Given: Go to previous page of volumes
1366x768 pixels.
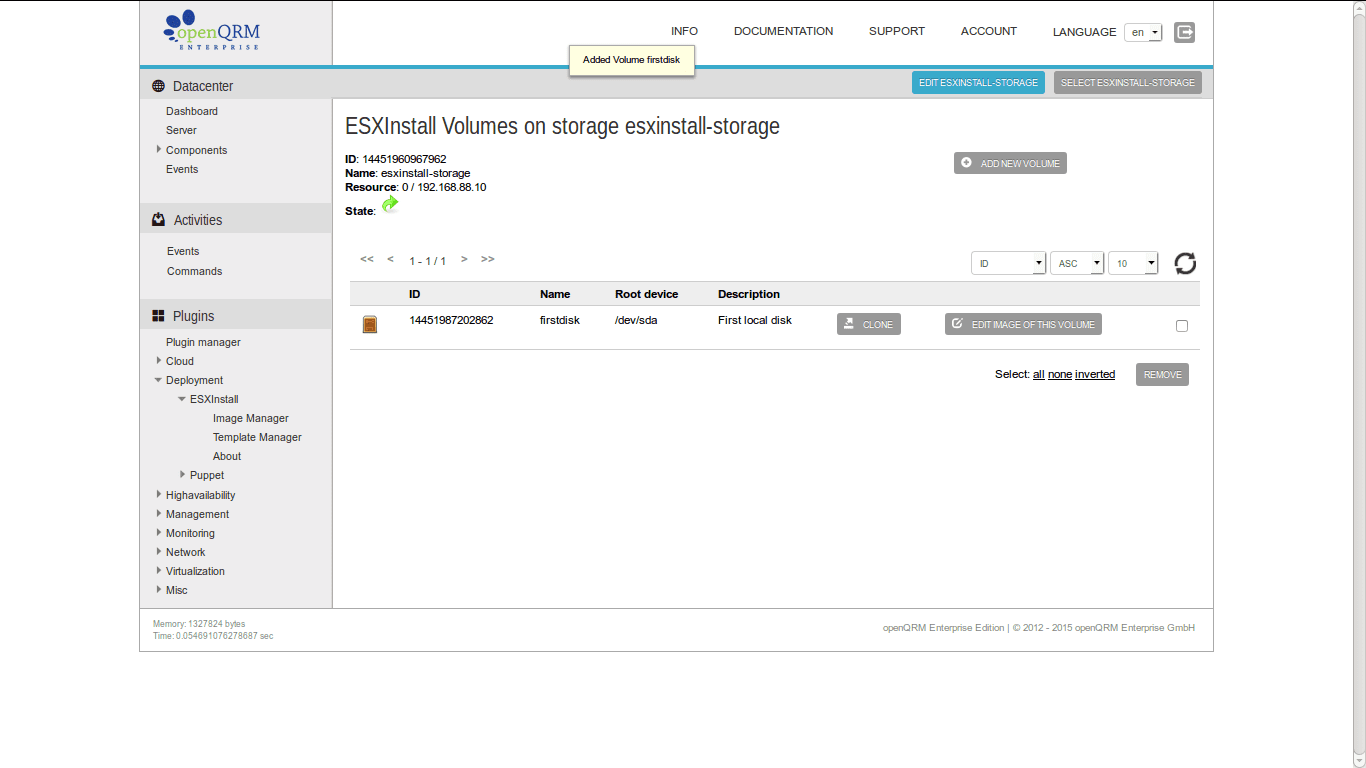Looking at the screenshot, I should point(391,259).
